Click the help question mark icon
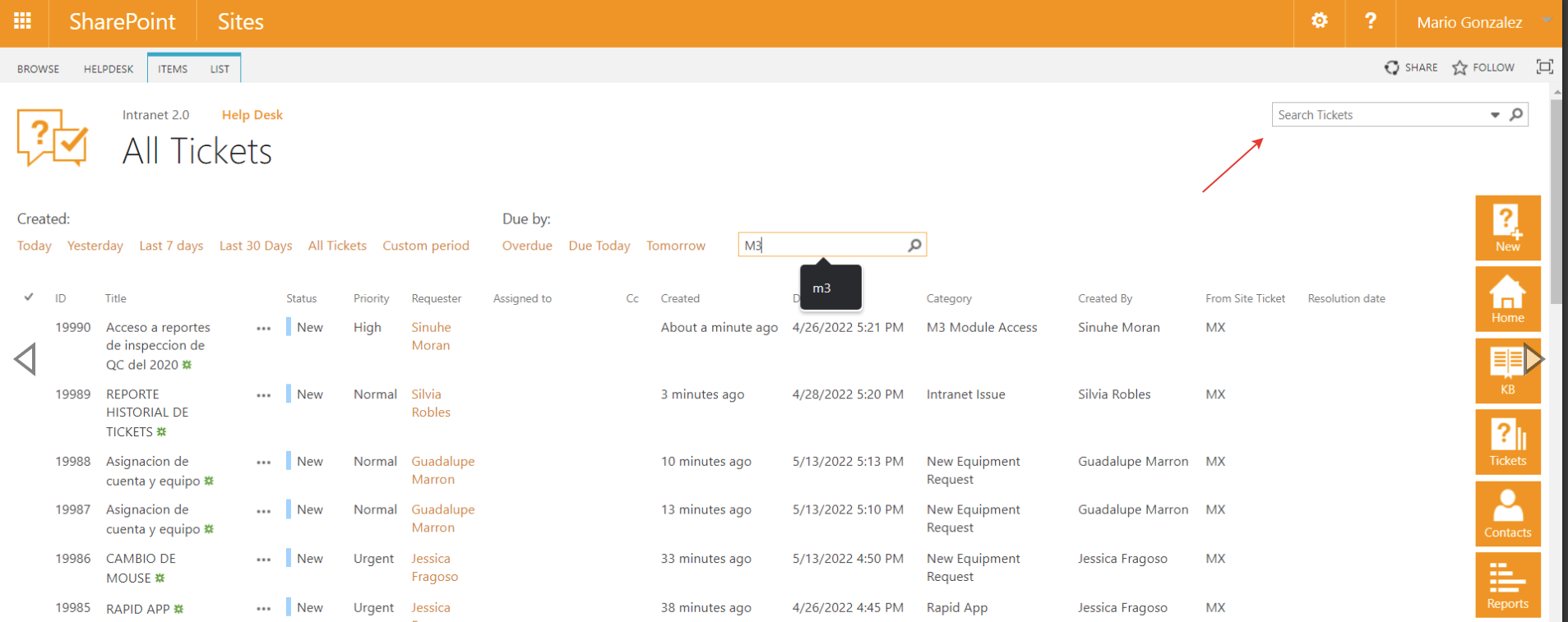 (1370, 21)
